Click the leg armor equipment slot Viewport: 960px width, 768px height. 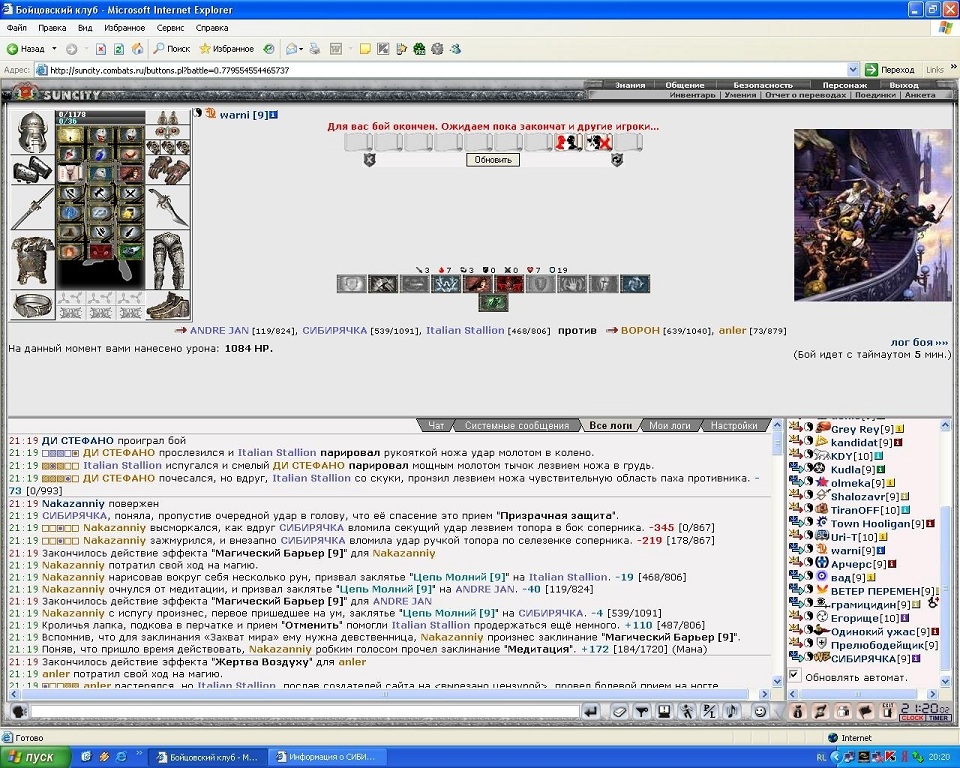pos(168,260)
